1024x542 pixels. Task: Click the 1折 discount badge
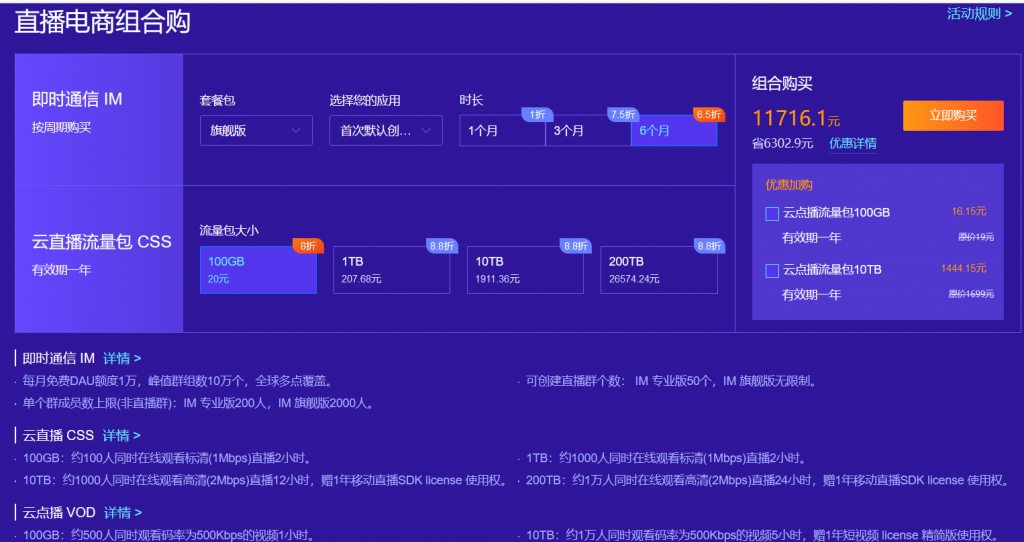point(537,115)
